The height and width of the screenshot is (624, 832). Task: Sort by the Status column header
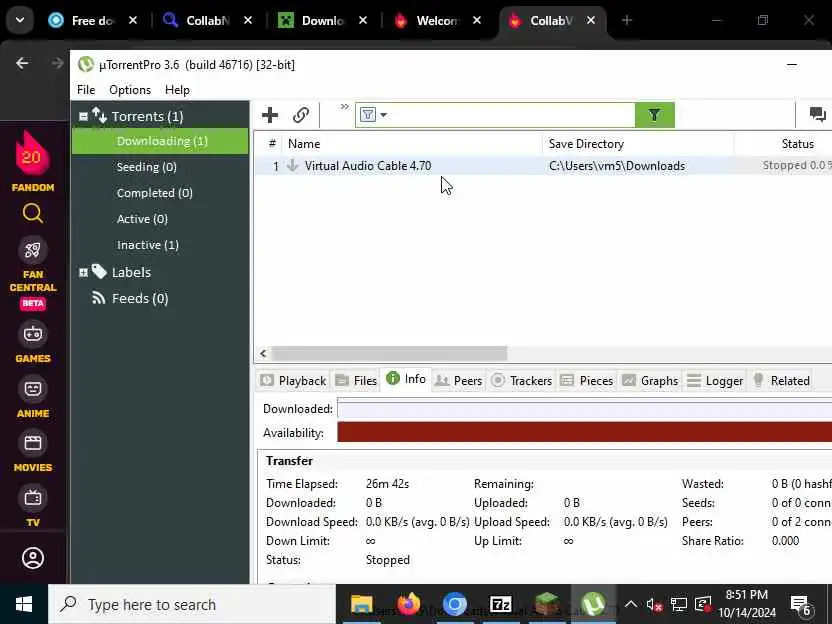(x=798, y=144)
